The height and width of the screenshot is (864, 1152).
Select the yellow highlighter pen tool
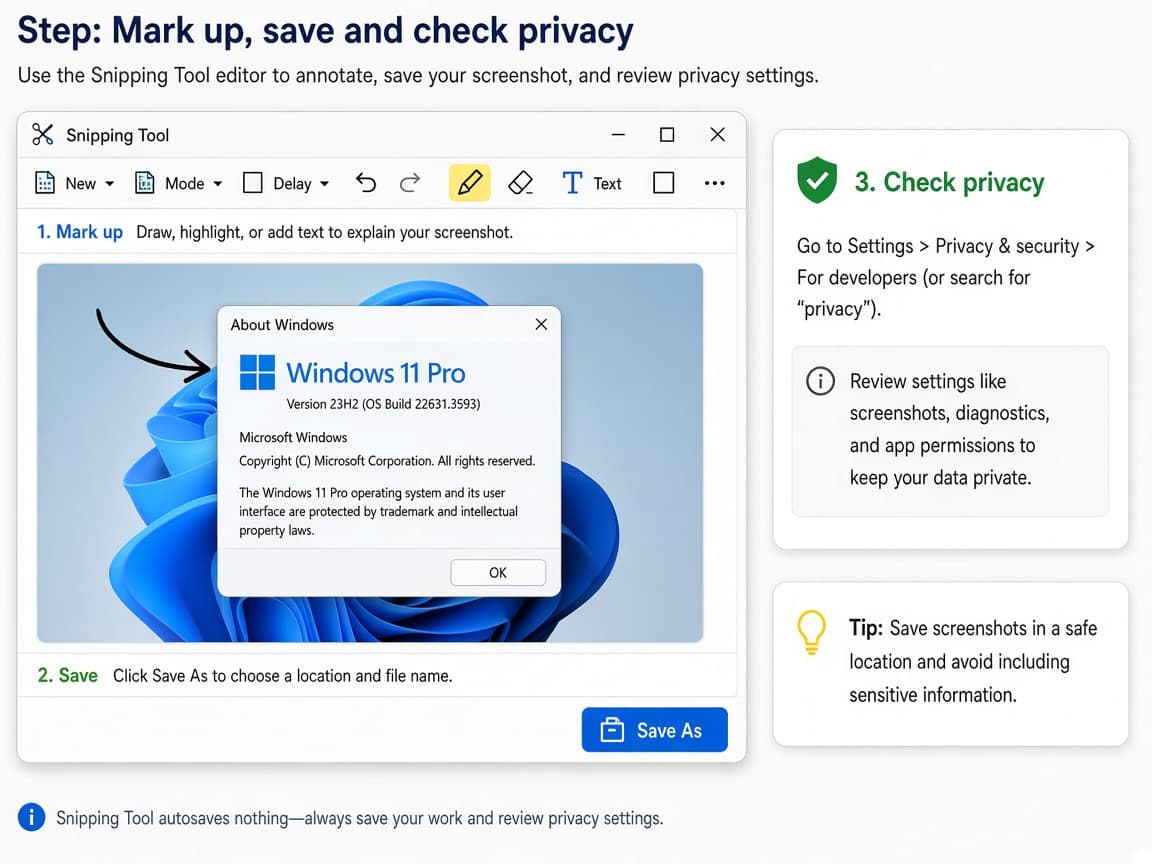point(469,183)
